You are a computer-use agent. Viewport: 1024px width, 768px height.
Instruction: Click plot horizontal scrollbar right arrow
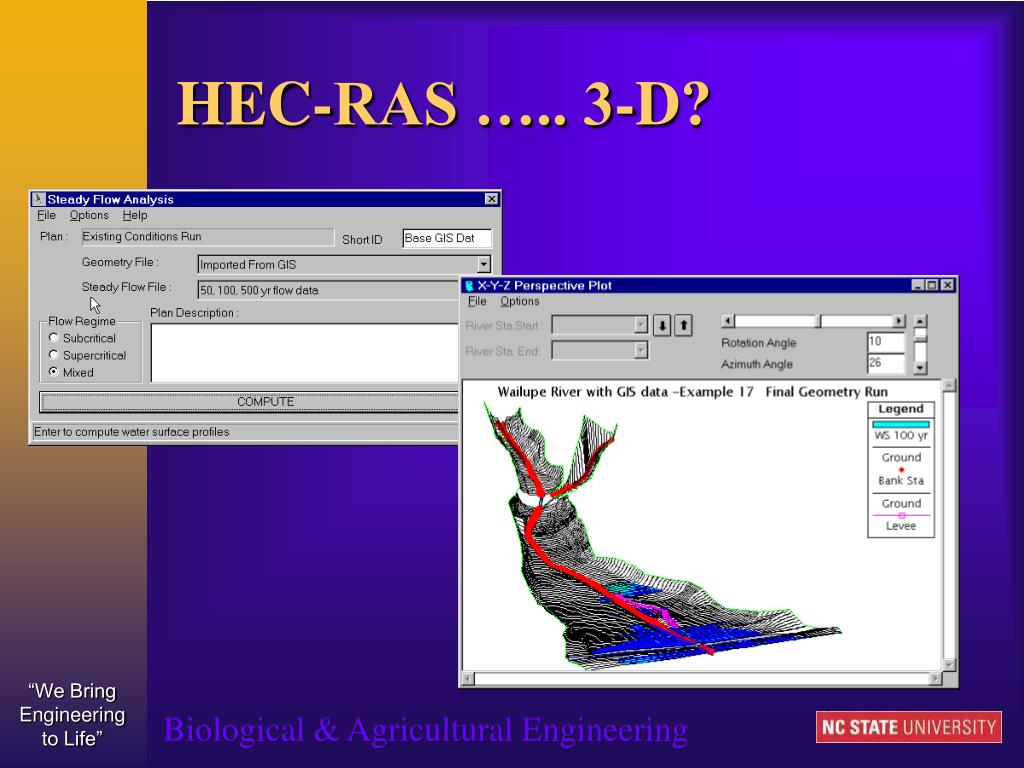click(936, 679)
